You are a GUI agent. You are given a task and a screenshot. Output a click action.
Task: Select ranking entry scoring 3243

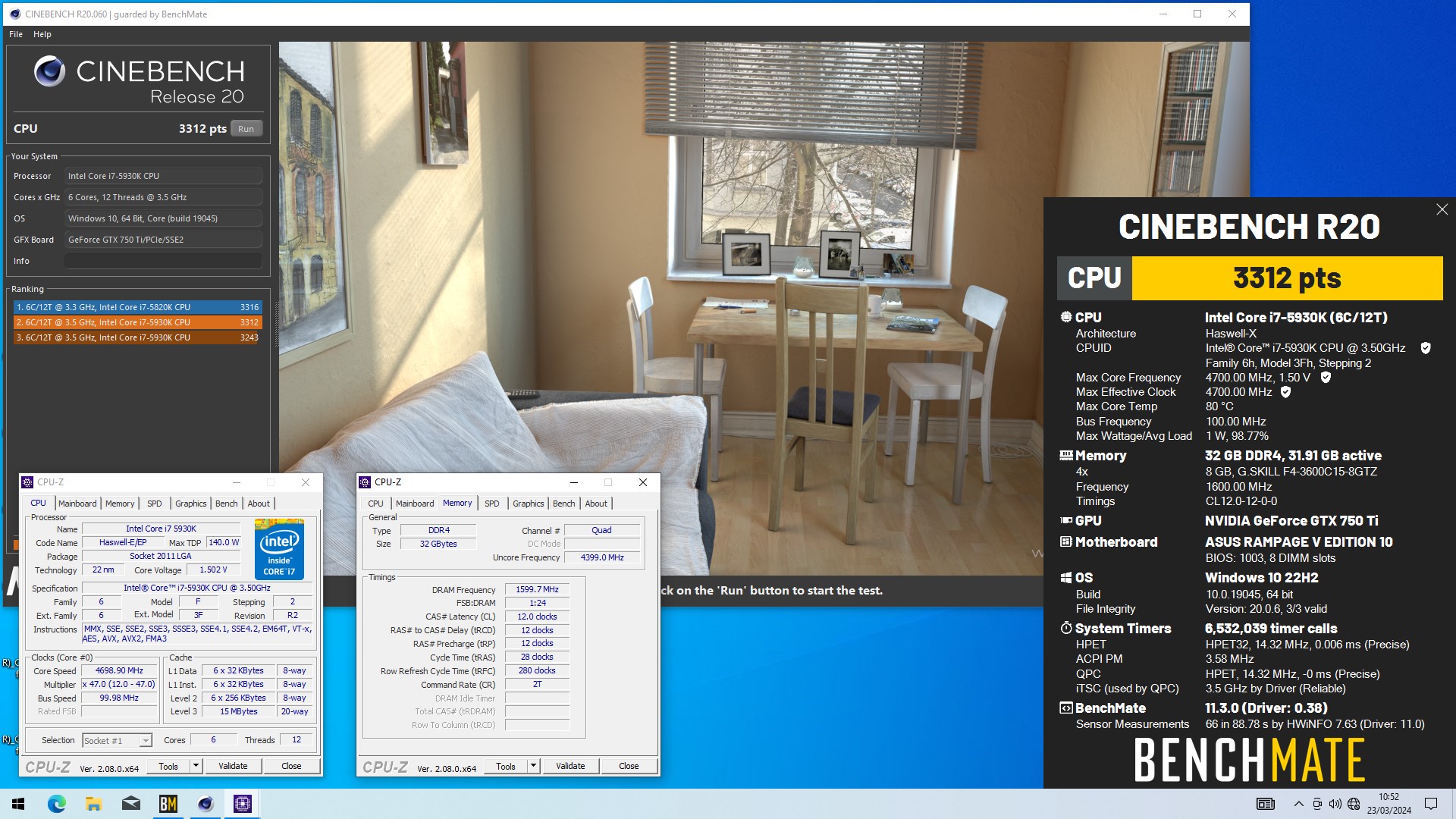click(x=137, y=337)
